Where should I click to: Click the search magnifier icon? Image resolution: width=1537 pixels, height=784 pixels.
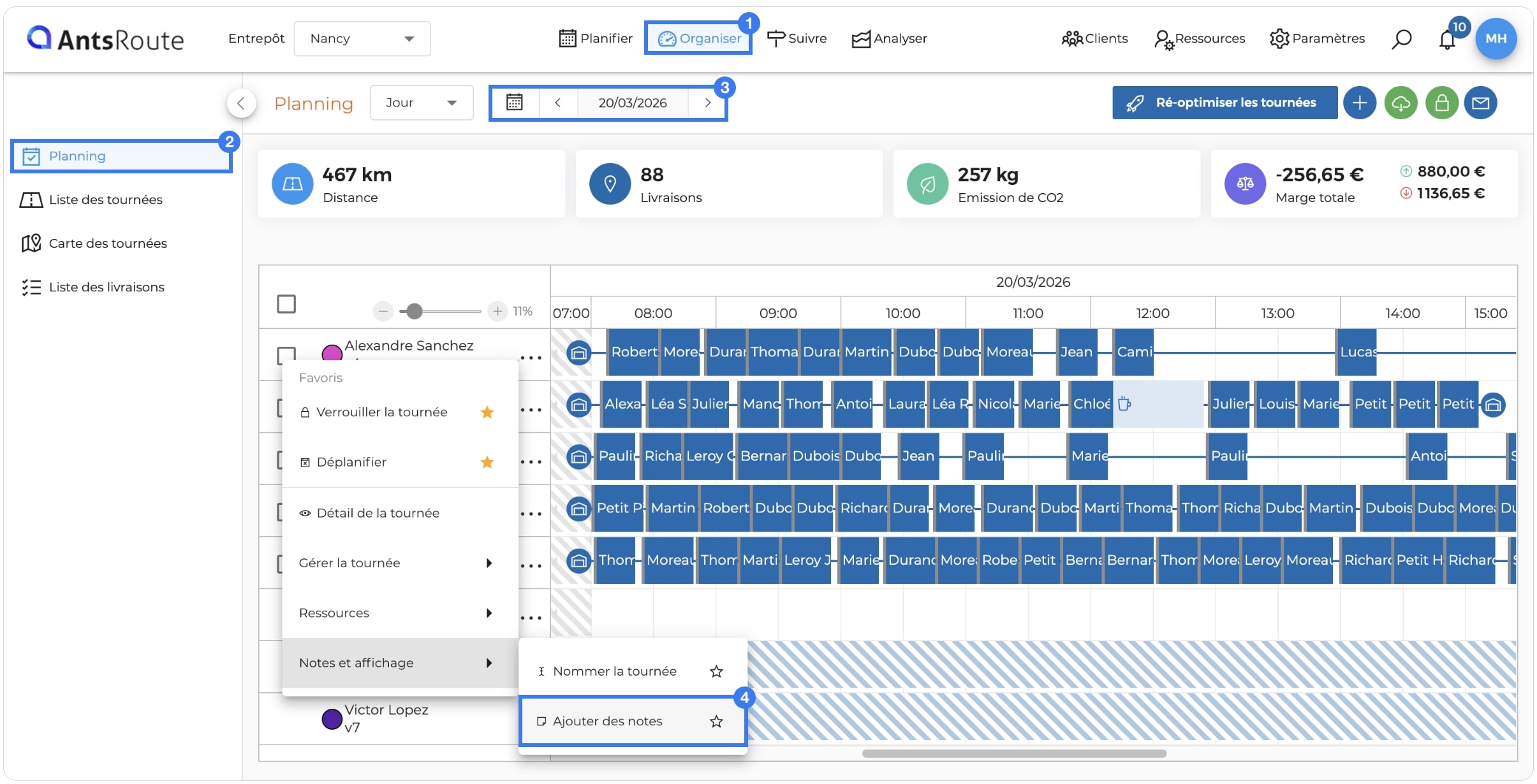[x=1401, y=39]
